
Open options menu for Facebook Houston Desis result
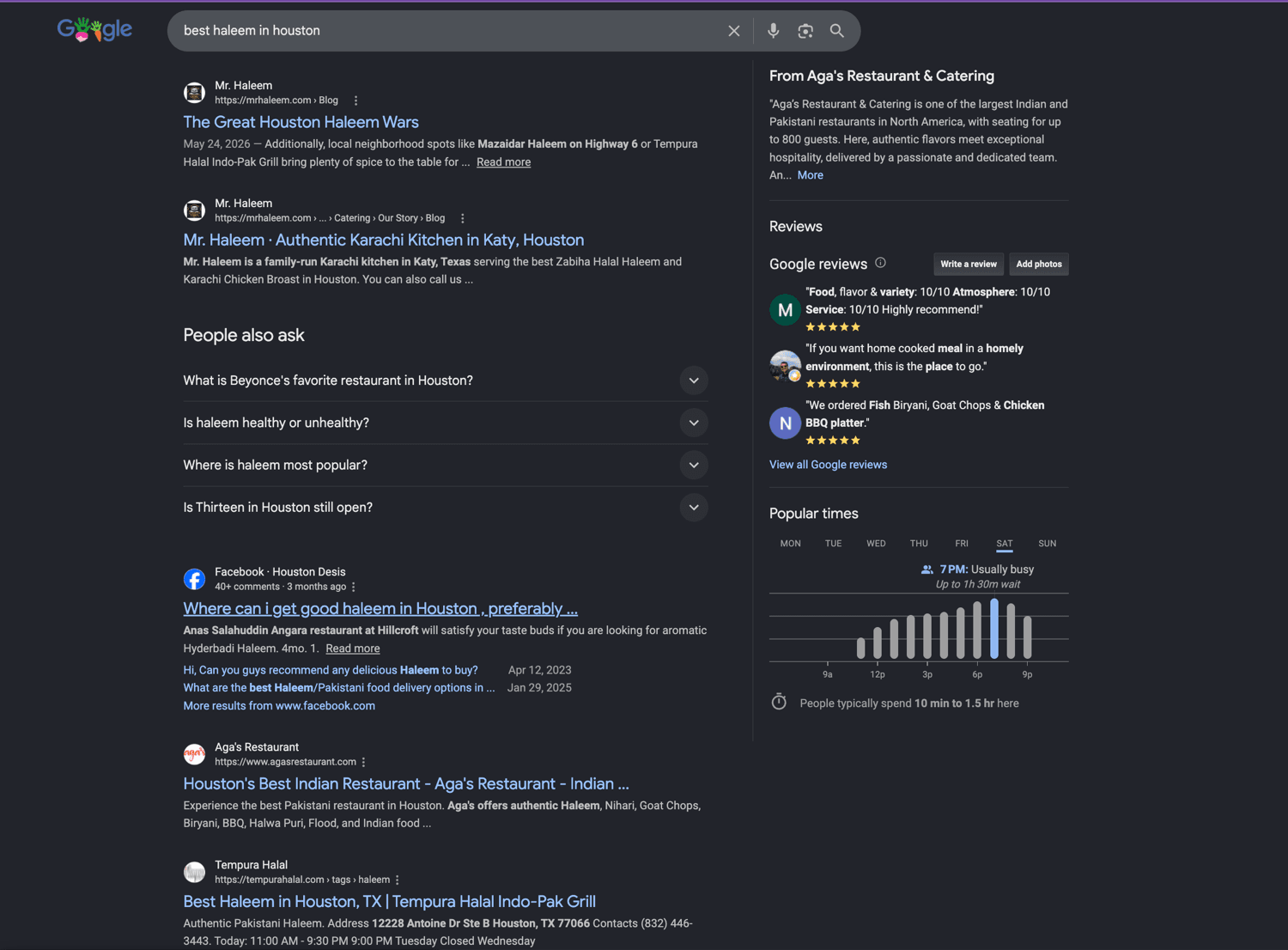354,587
